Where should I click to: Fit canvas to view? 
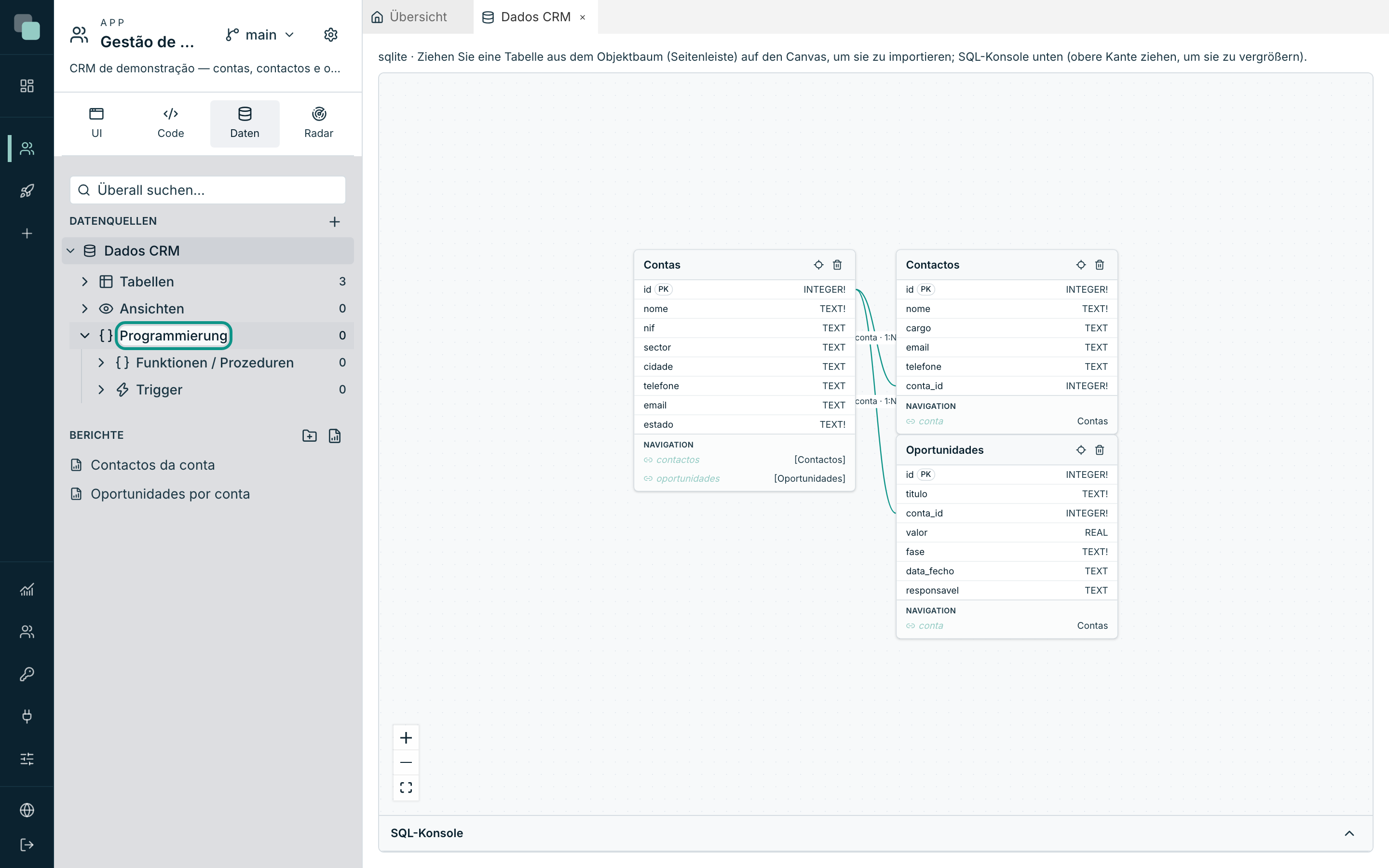[406, 787]
